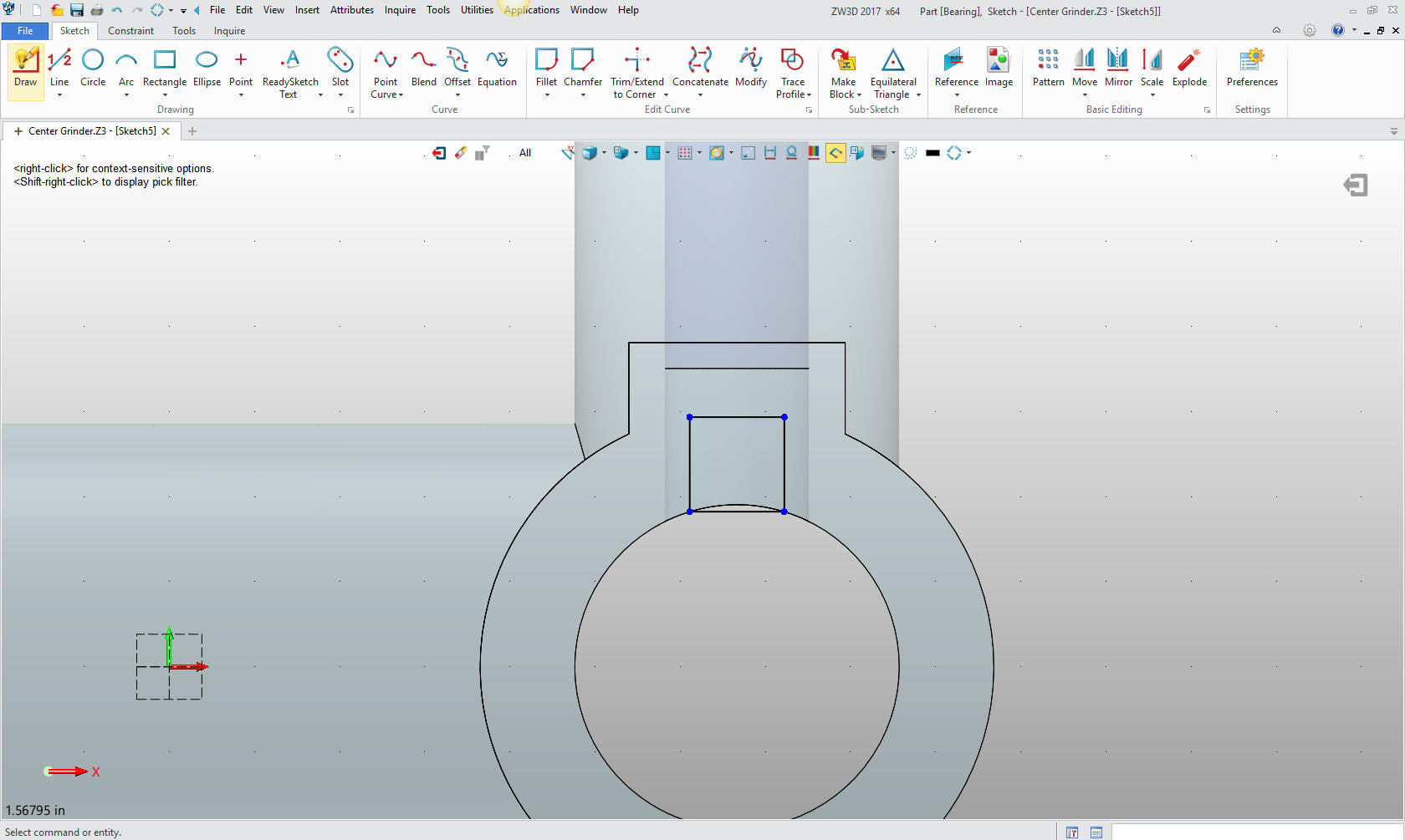Select the Trace Profile tool
Viewport: 1405px width, 840px height.
coord(793,73)
